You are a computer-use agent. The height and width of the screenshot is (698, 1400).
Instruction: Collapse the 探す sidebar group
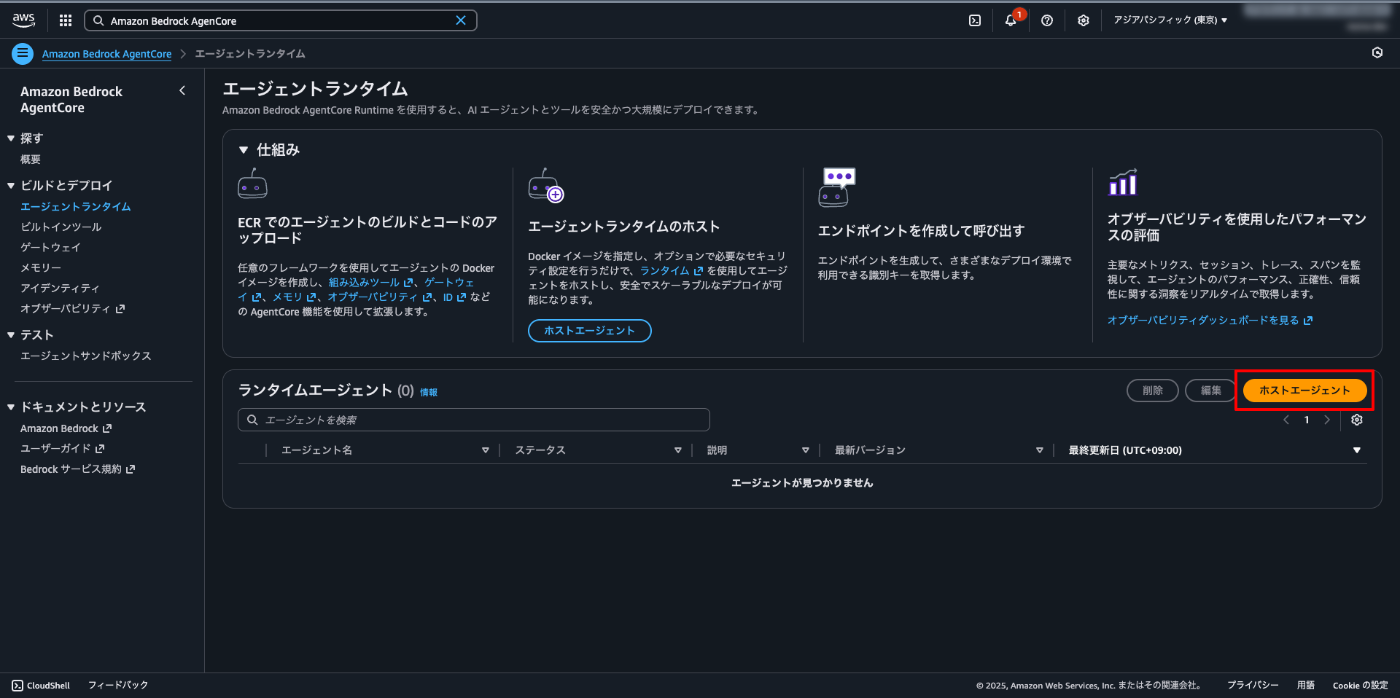pyautogui.click(x=11, y=139)
